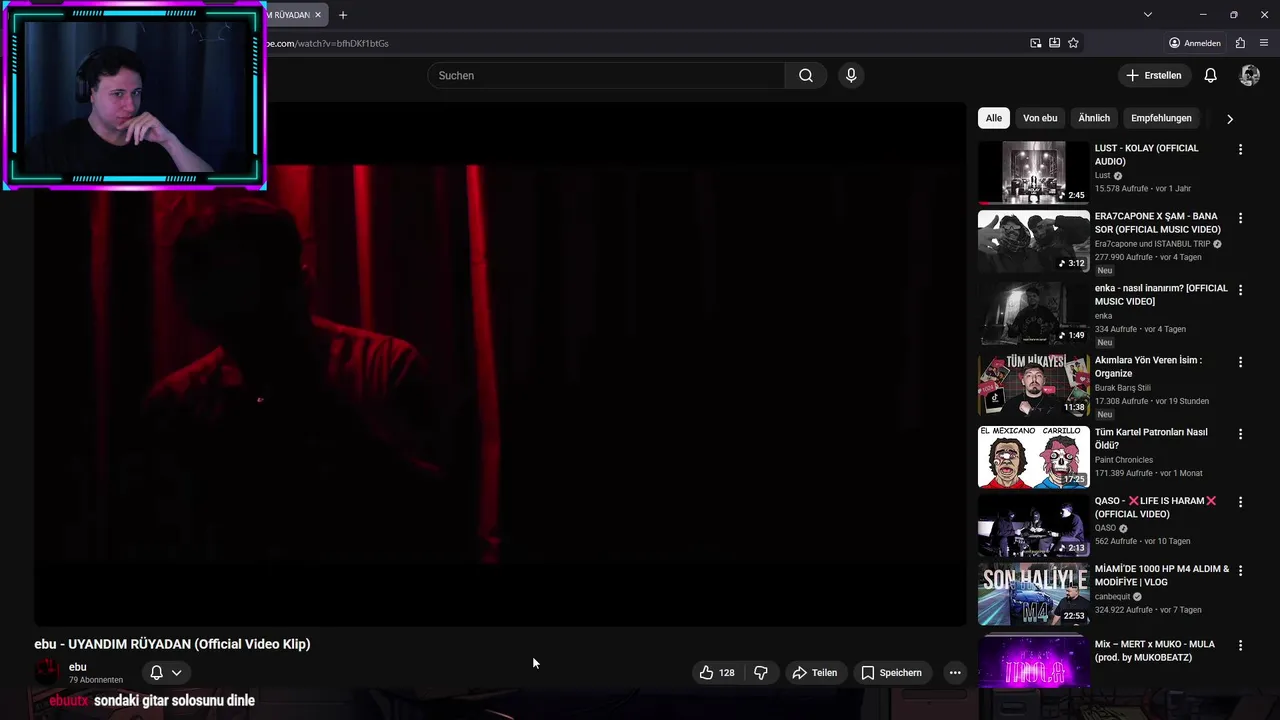Select the Empfehlungen filter chip
1280x720 pixels.
coord(1161,118)
